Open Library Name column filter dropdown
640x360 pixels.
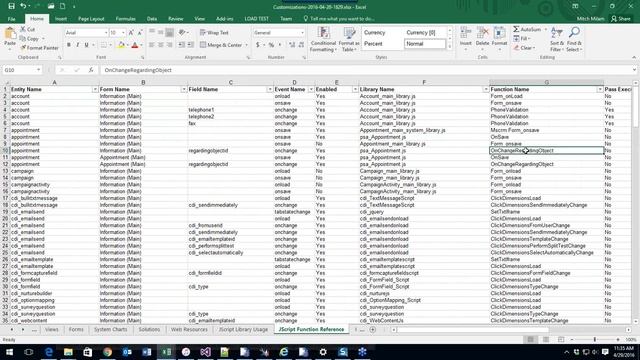coord(486,89)
